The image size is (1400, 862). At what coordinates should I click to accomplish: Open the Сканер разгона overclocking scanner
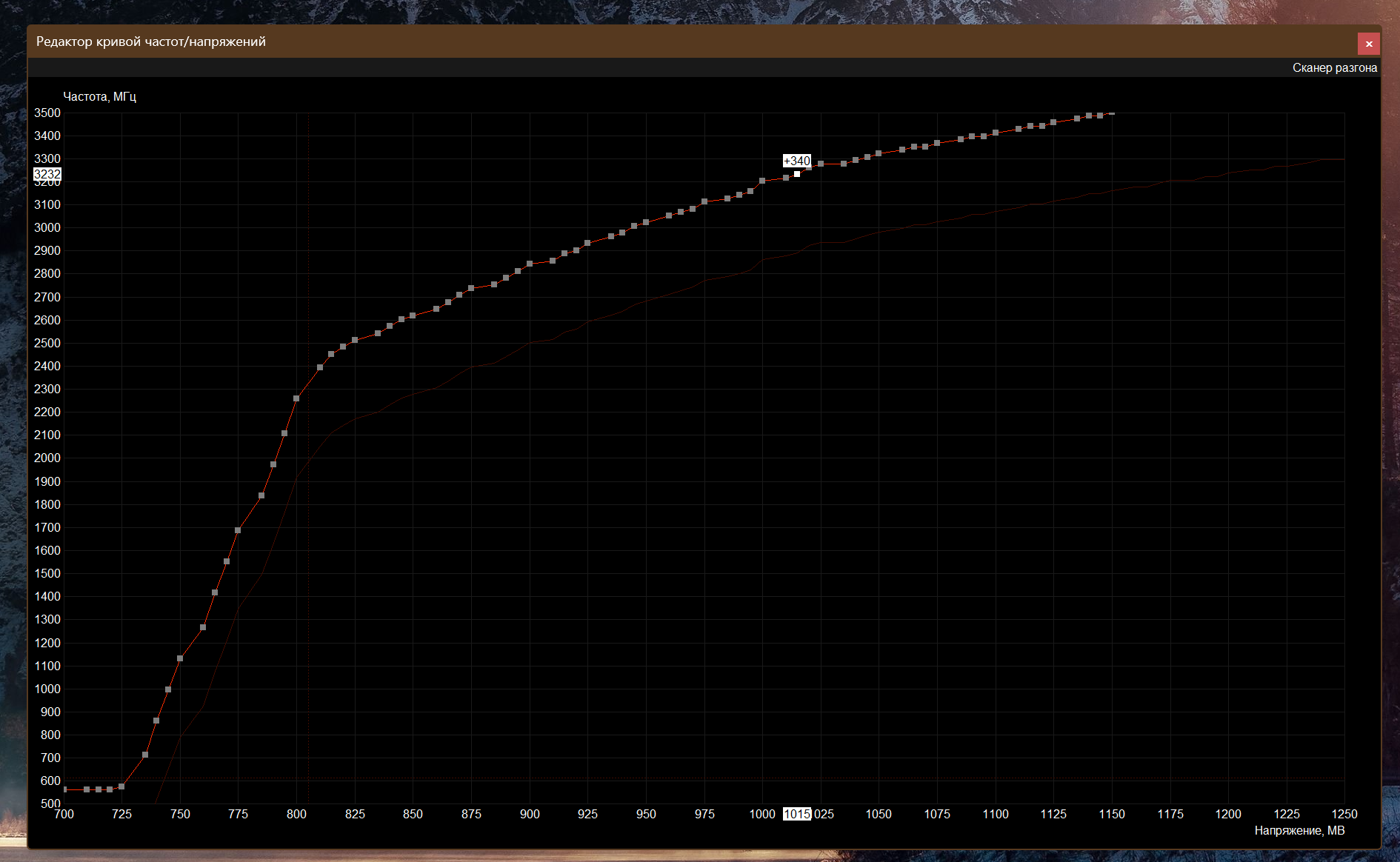[1334, 68]
